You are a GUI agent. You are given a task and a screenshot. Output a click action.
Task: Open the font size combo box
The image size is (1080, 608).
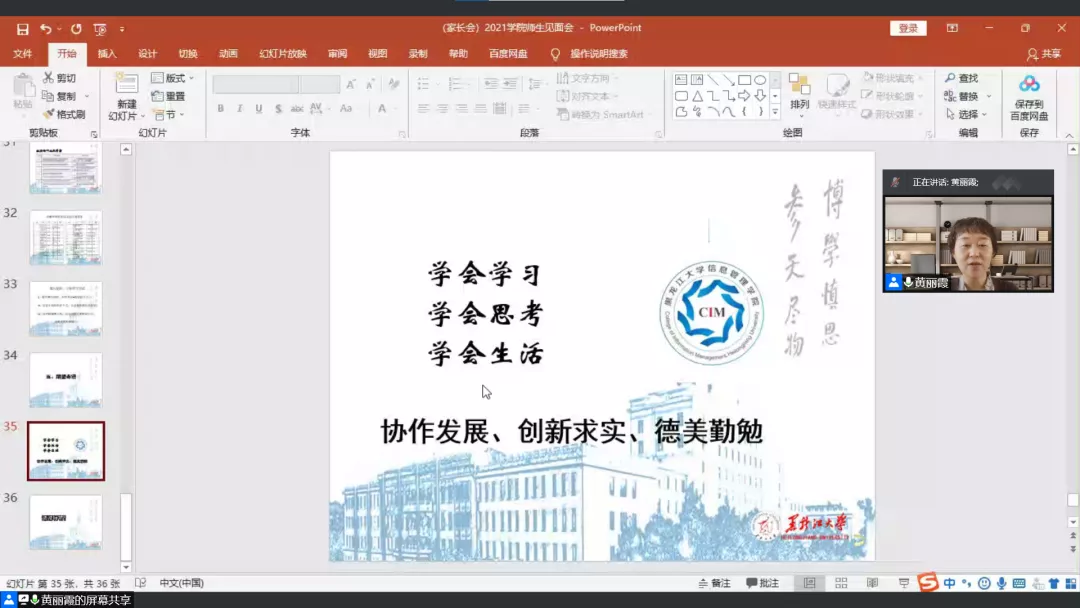(320, 84)
